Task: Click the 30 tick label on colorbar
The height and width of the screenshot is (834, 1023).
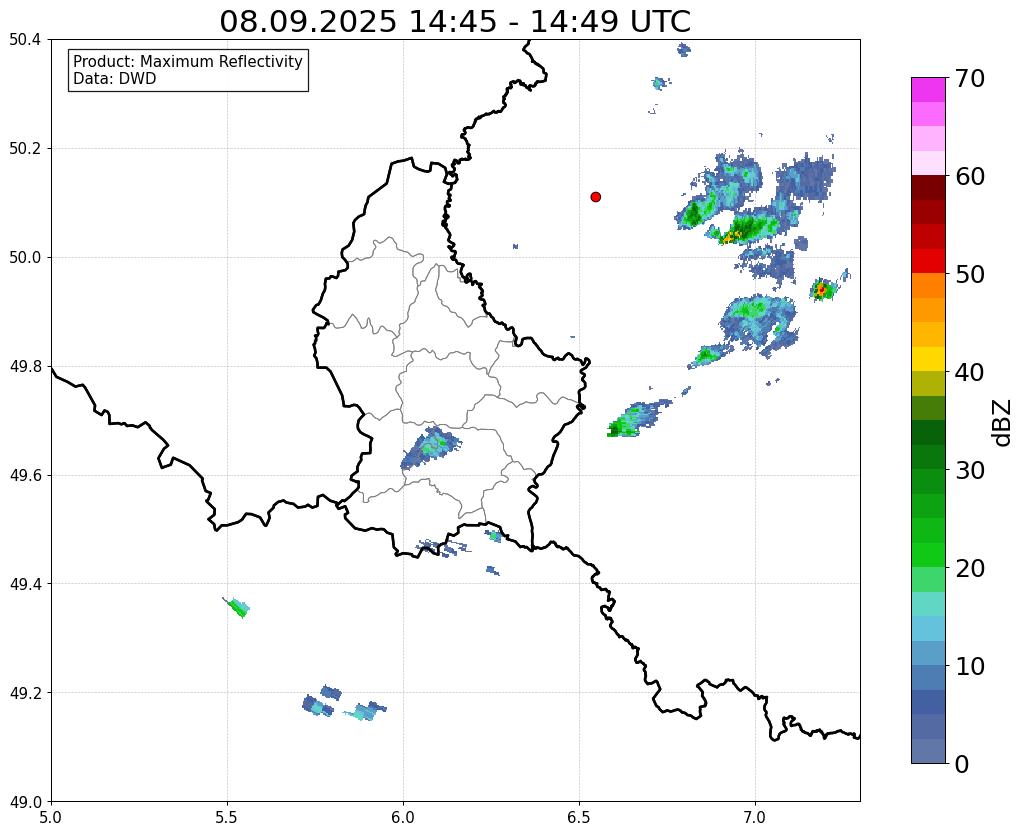Action: pyautogui.click(x=970, y=470)
